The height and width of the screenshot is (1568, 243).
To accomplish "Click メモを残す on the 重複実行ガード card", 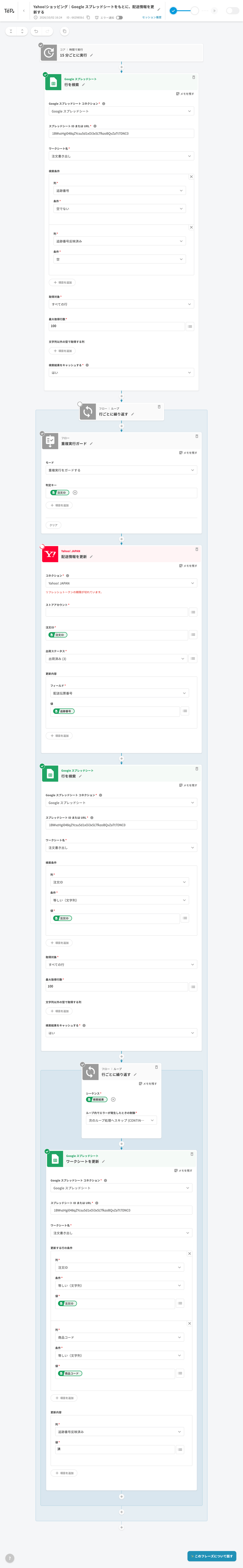I will [188, 453].
